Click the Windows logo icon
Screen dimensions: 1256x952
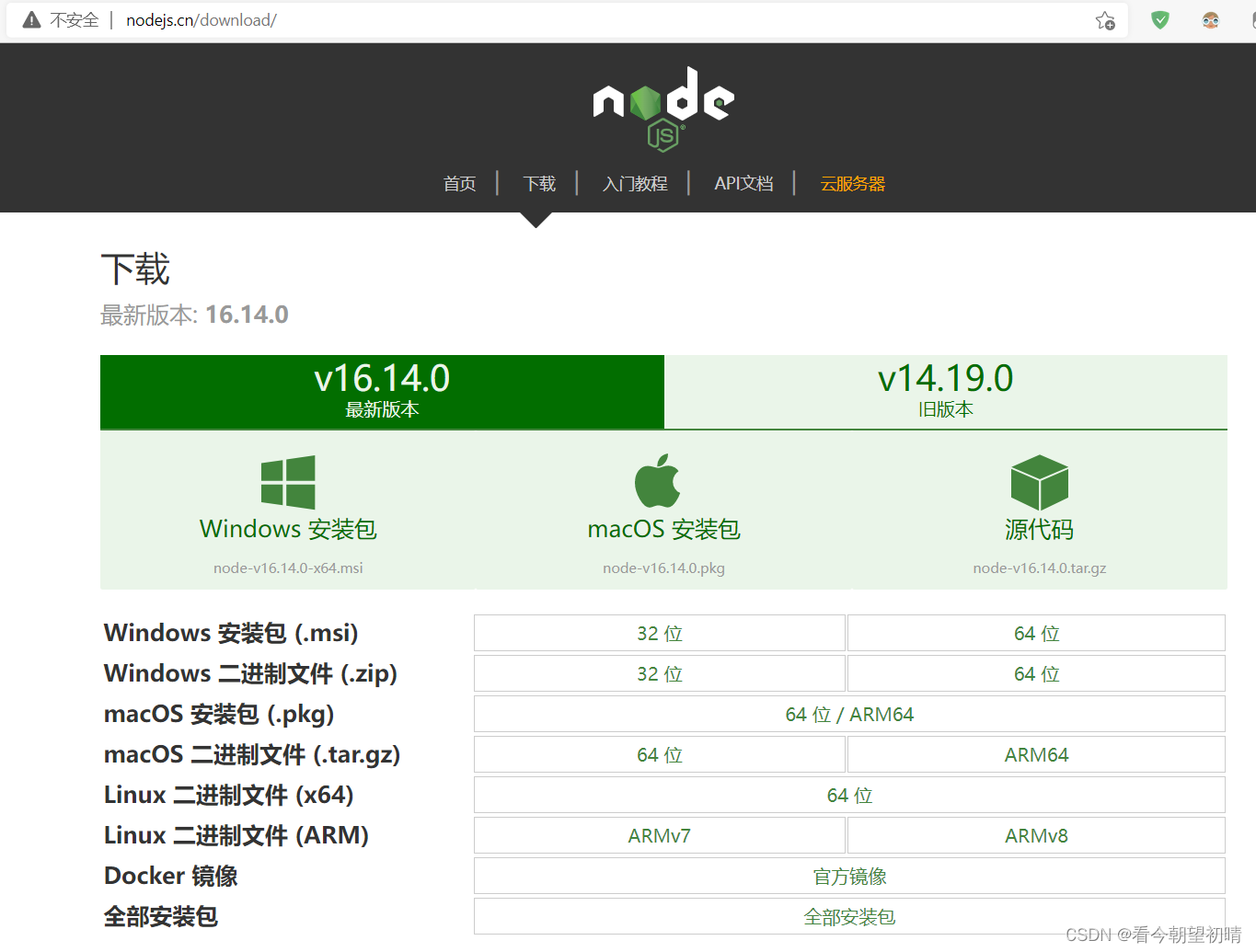[x=288, y=482]
